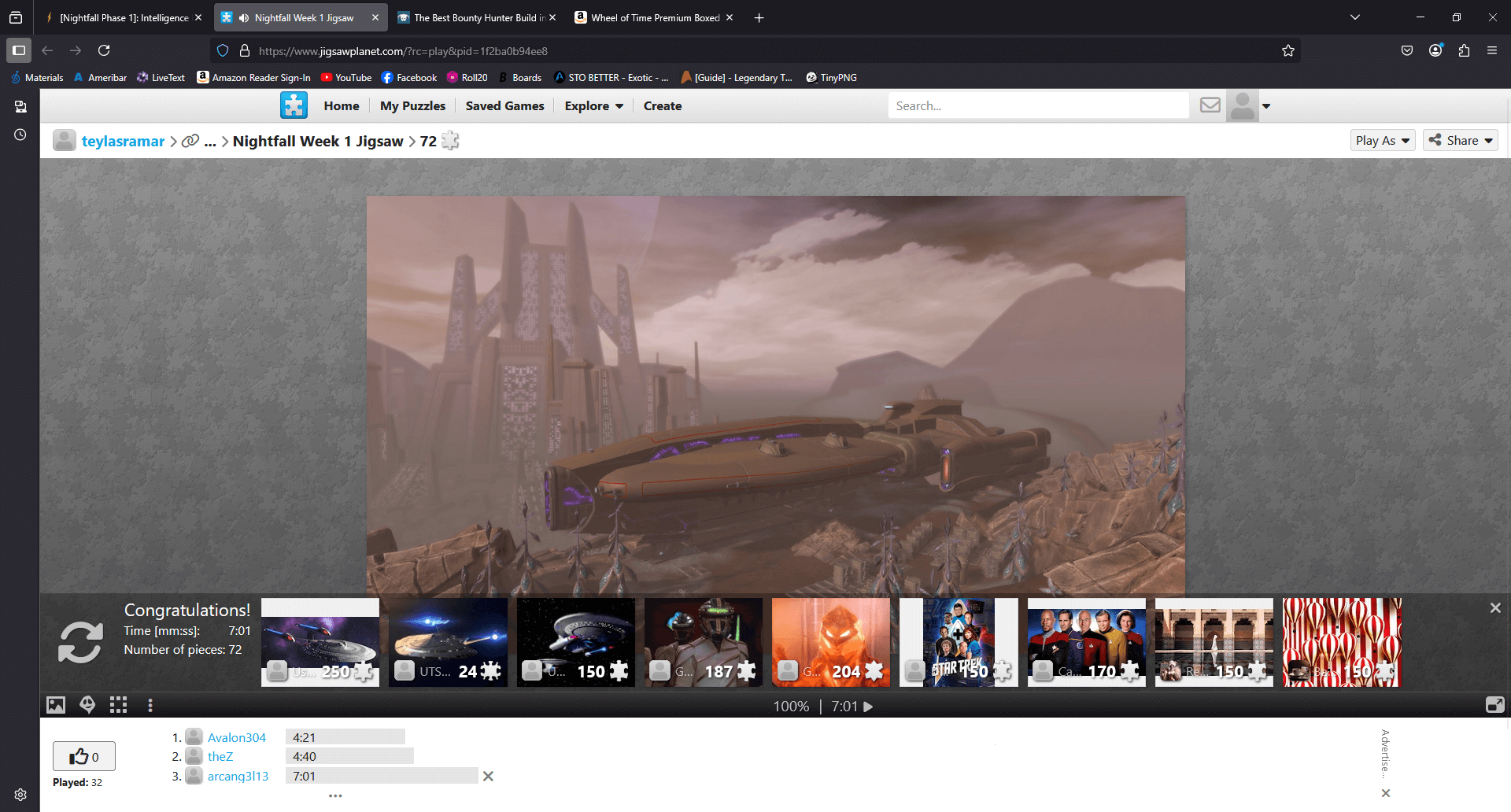Viewport: 1511px width, 812px height.
Task: Go back to the previous page
Action: pos(47,50)
